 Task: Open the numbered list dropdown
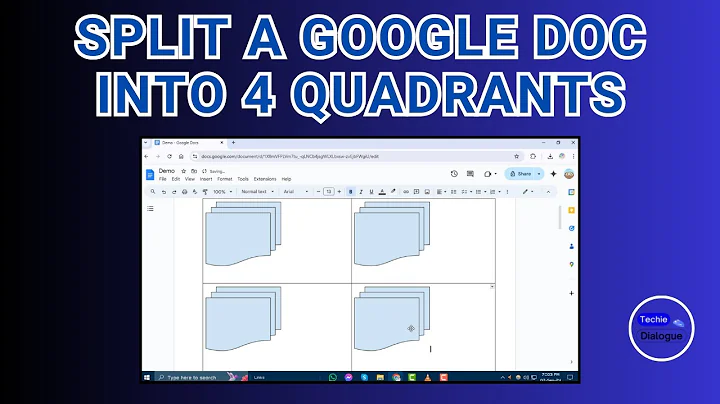tap(495, 191)
